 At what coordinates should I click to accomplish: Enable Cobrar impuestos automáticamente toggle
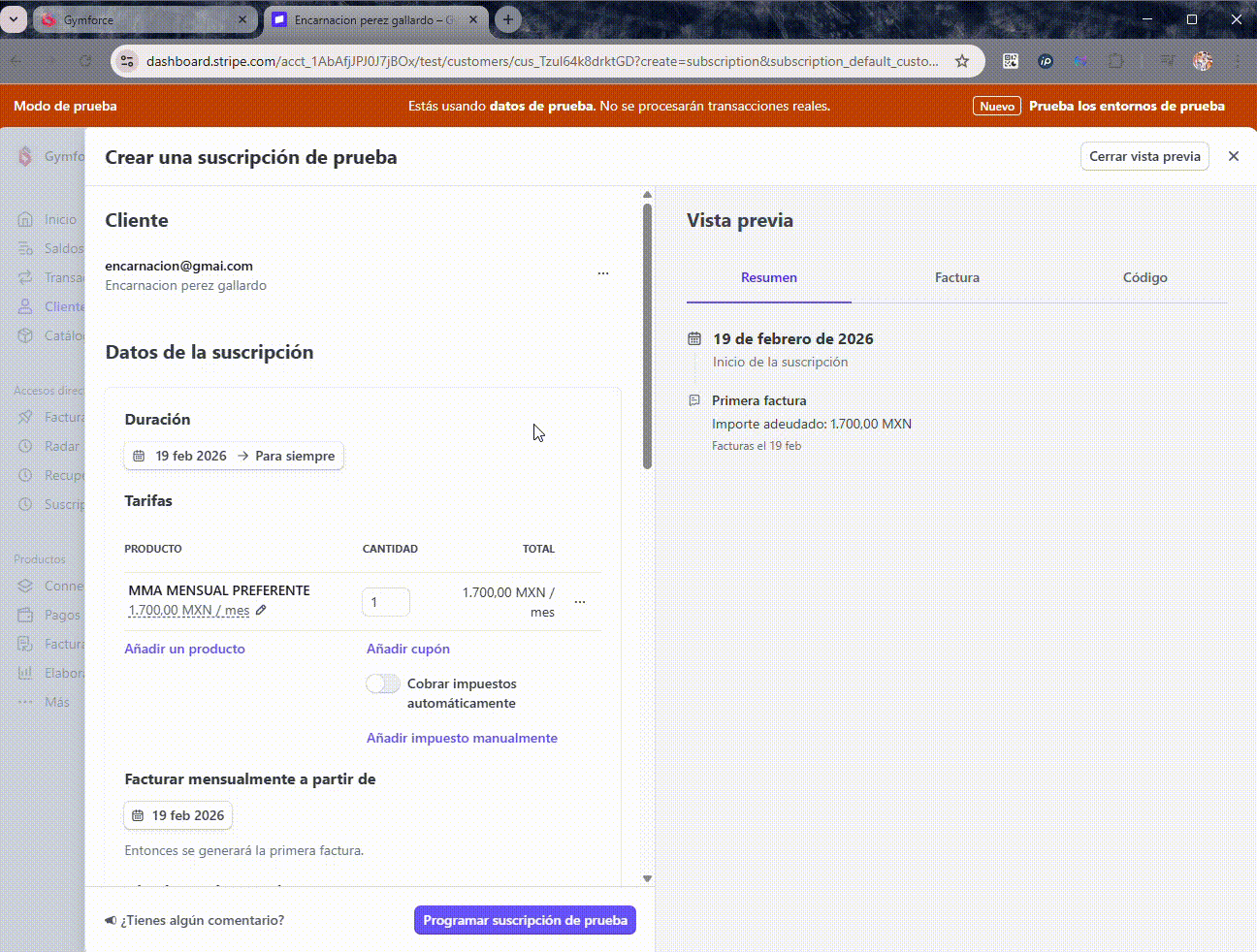click(383, 683)
